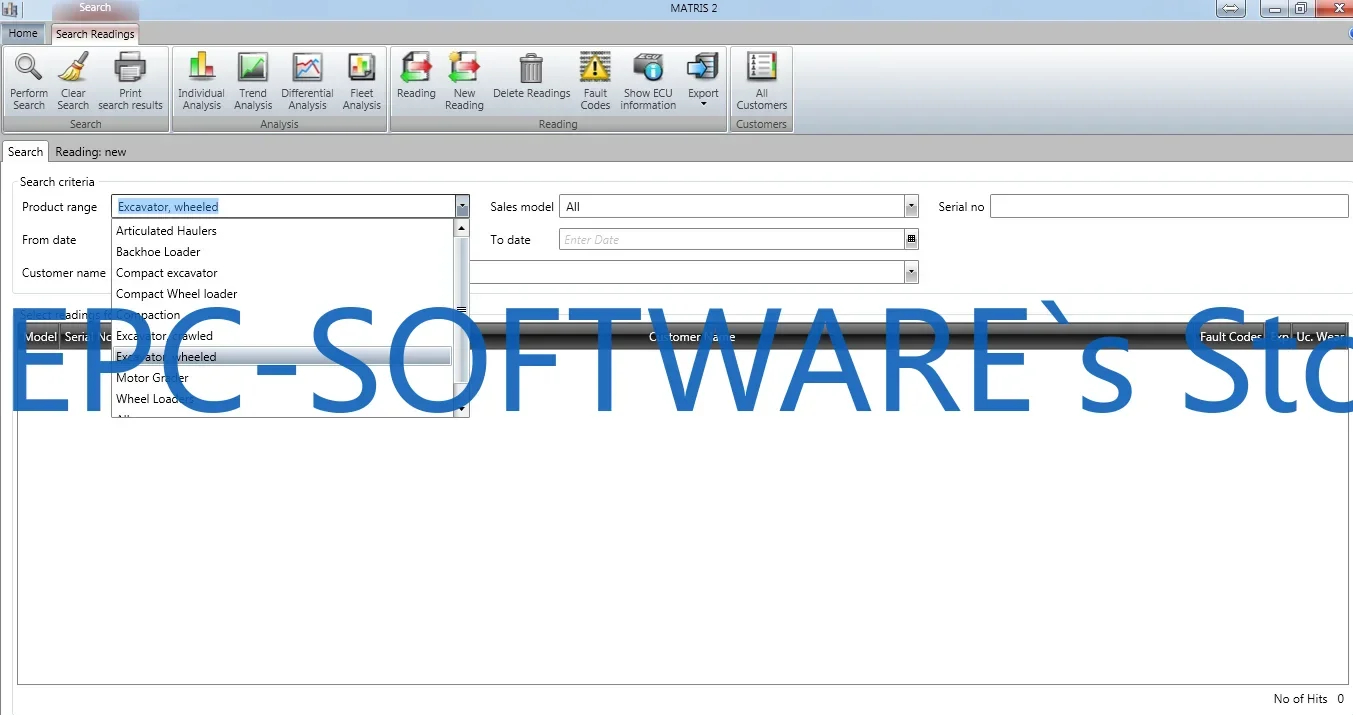Choose Articulated Haulers from the list
Image resolution: width=1353 pixels, height=715 pixels.
283,231
